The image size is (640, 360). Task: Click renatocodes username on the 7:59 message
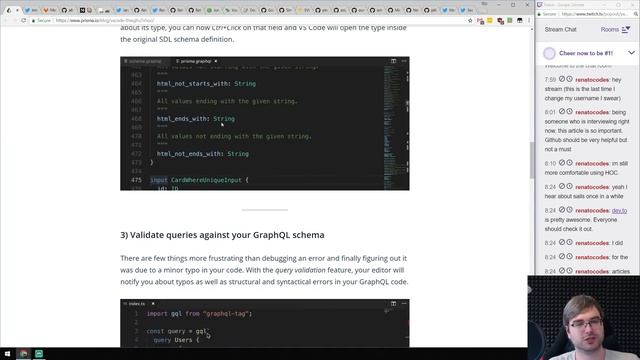click(x=592, y=80)
